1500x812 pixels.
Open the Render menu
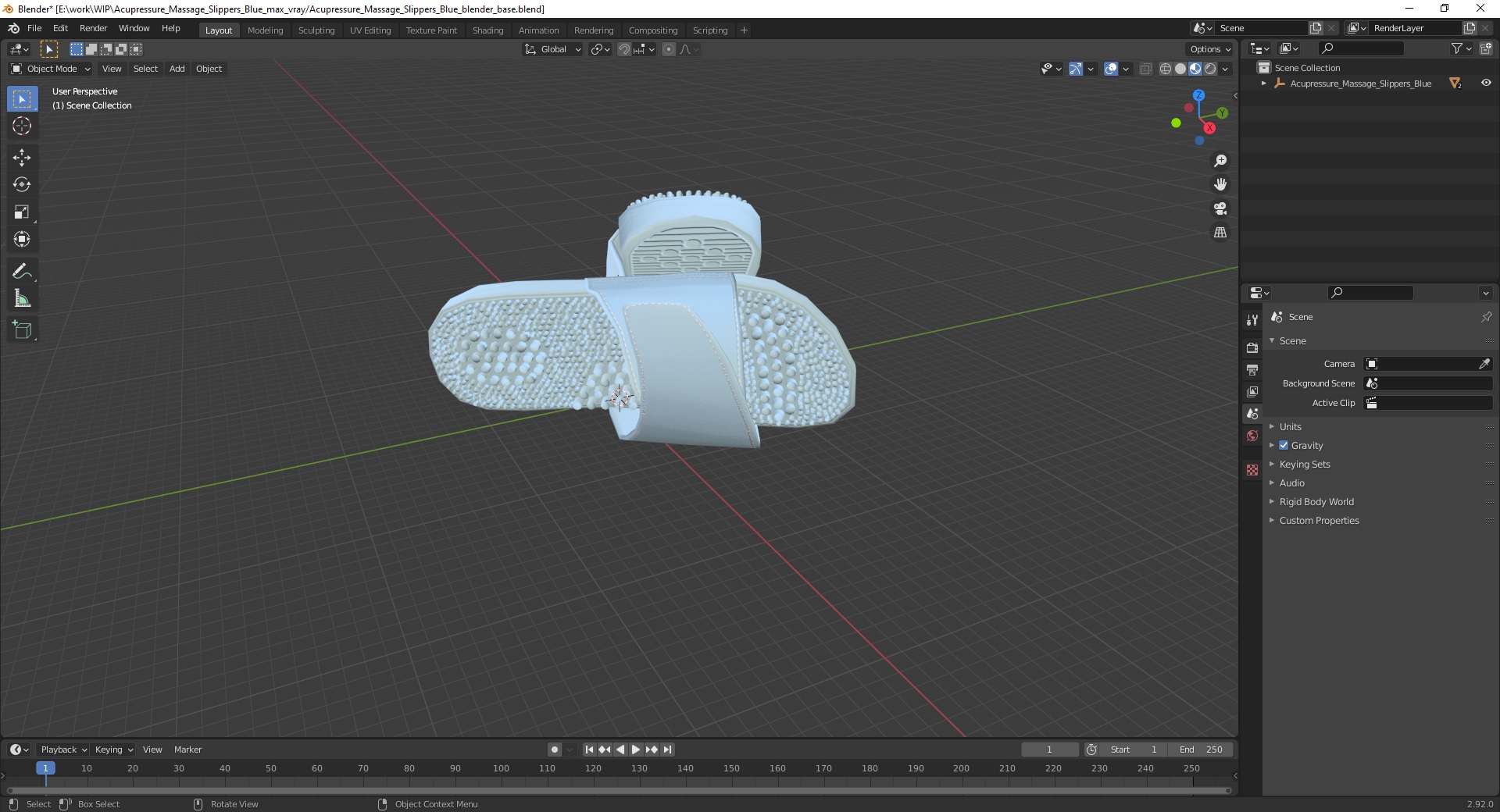[93, 28]
